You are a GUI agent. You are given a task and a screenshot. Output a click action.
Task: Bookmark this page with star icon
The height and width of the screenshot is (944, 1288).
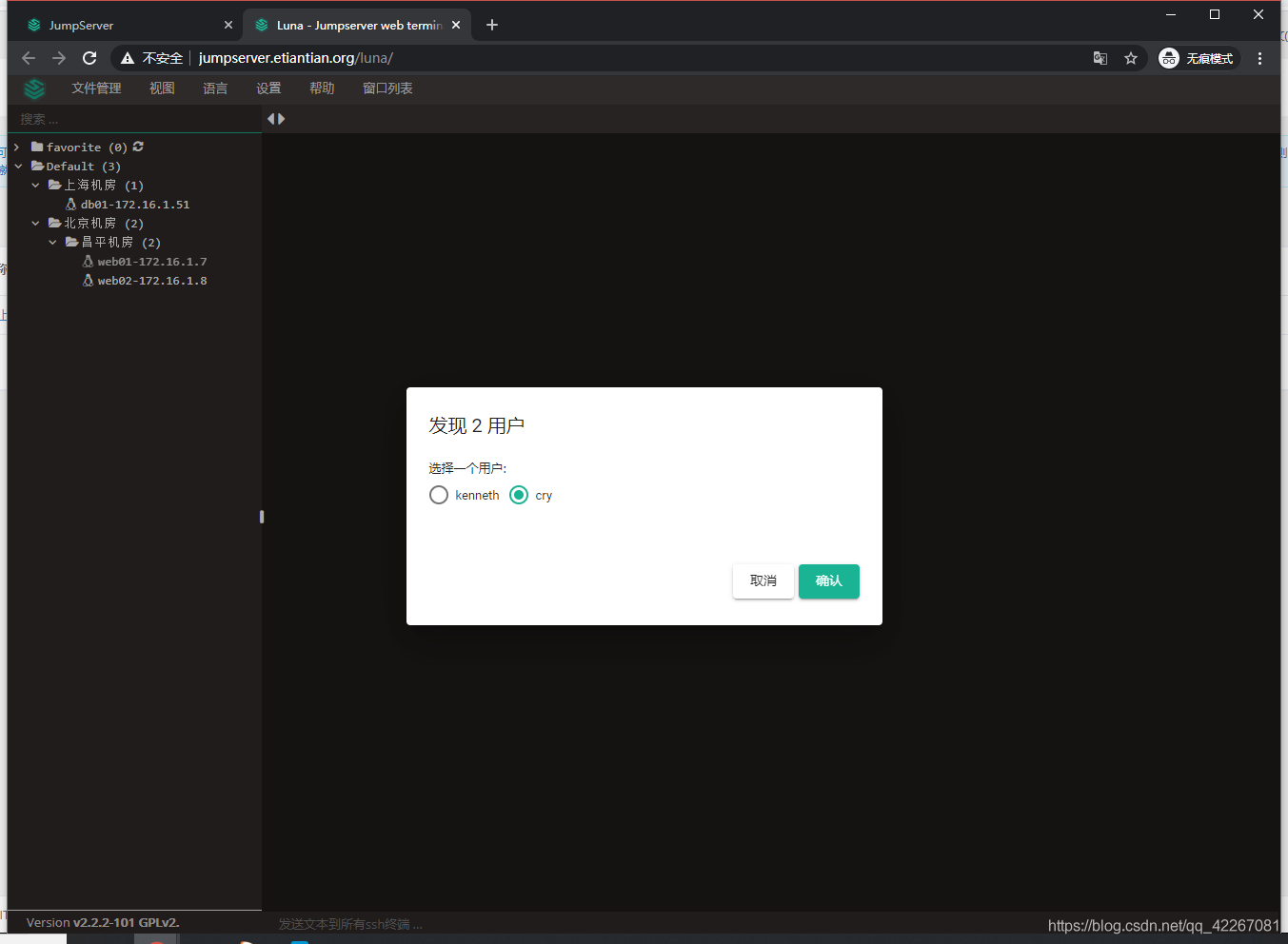(x=1131, y=58)
